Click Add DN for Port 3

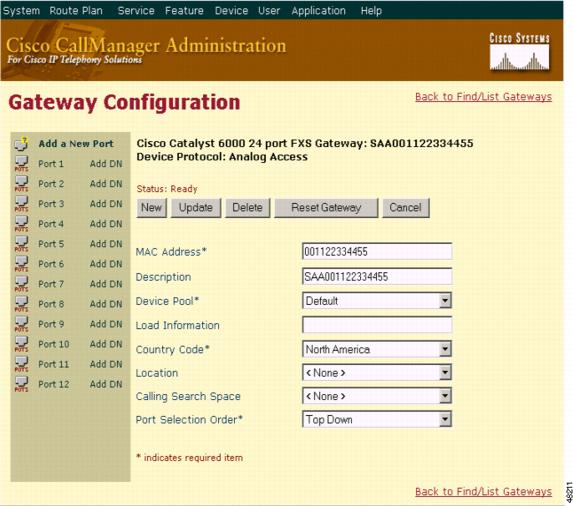pos(106,204)
